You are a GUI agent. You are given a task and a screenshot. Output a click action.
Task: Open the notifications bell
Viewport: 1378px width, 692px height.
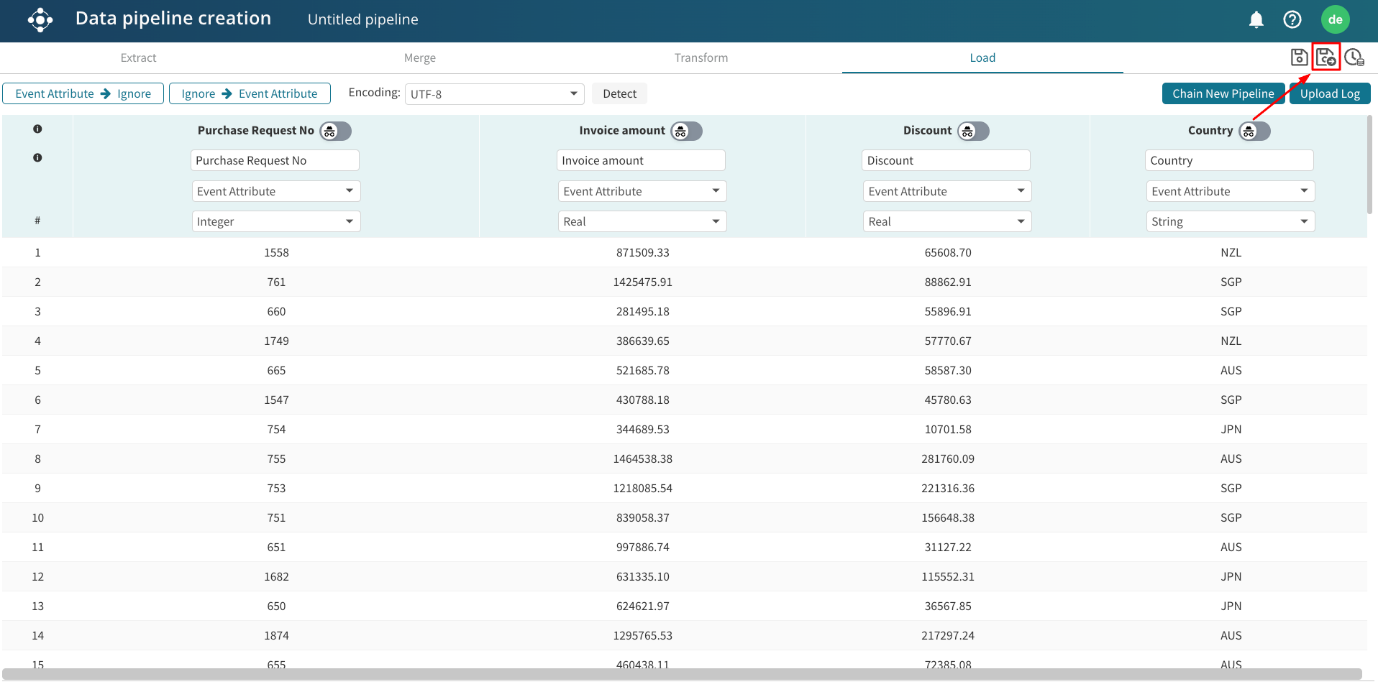click(1256, 20)
